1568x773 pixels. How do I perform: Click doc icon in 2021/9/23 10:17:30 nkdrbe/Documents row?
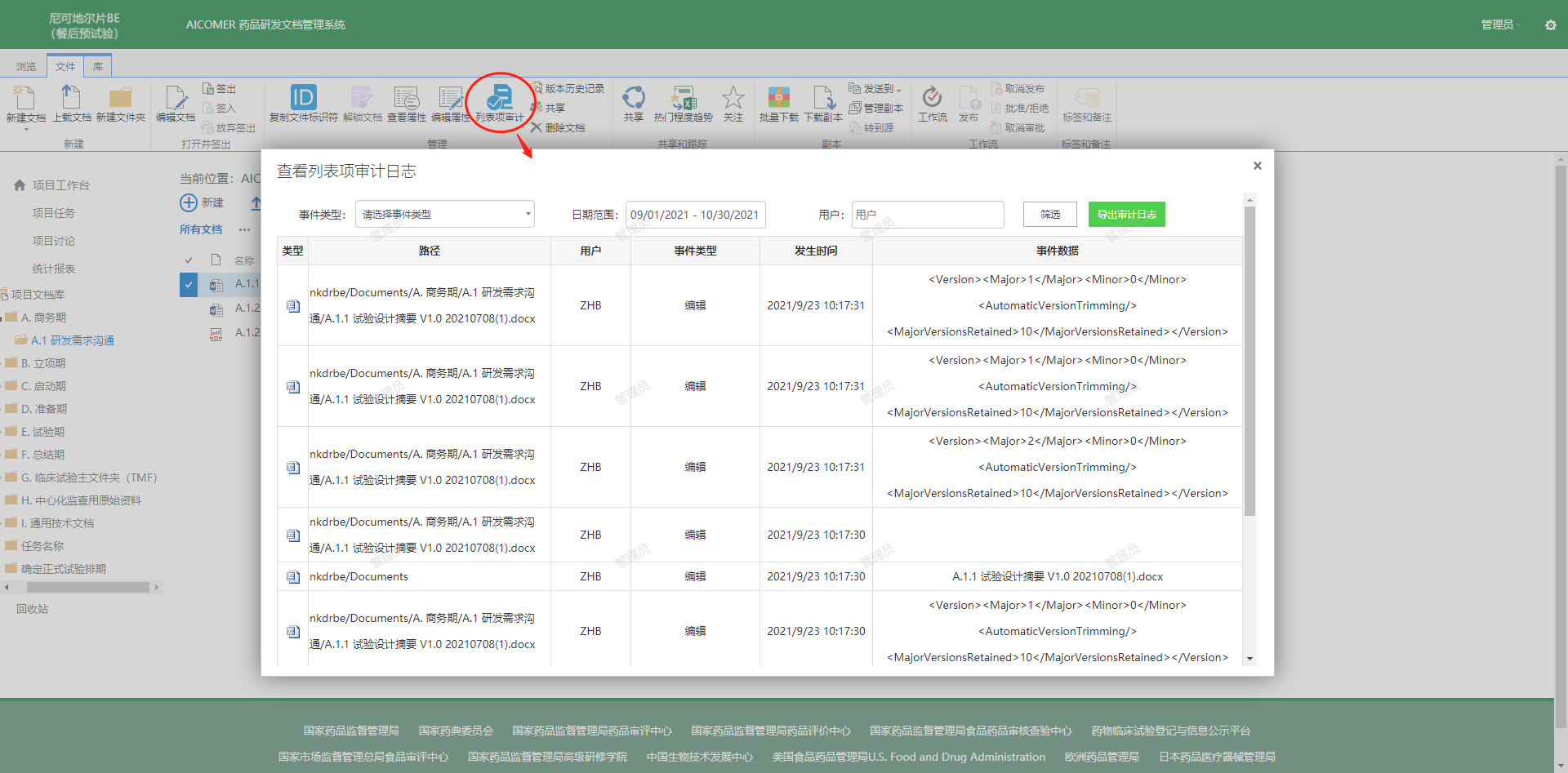293,577
